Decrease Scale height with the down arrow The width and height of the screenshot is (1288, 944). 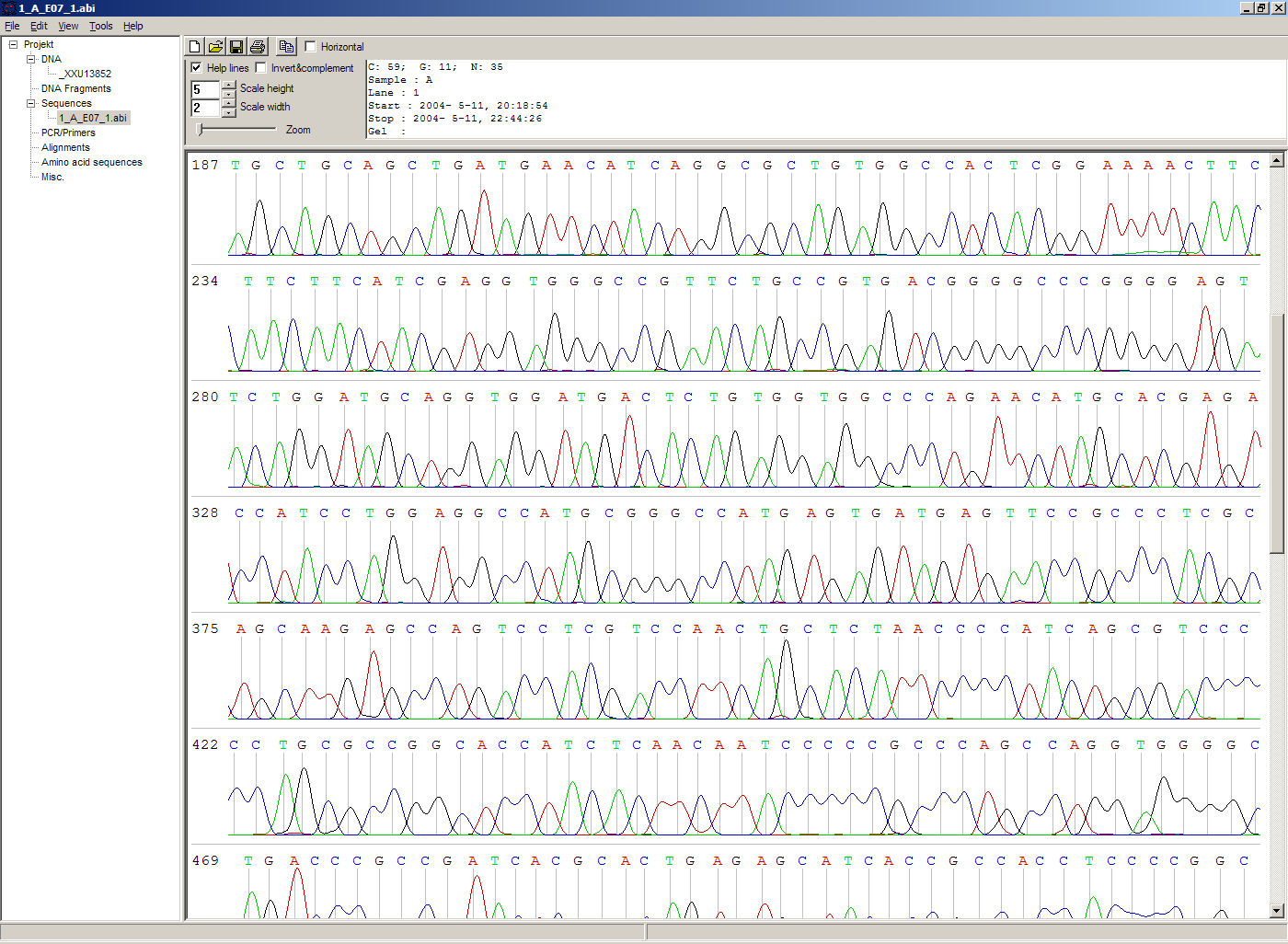point(229,94)
